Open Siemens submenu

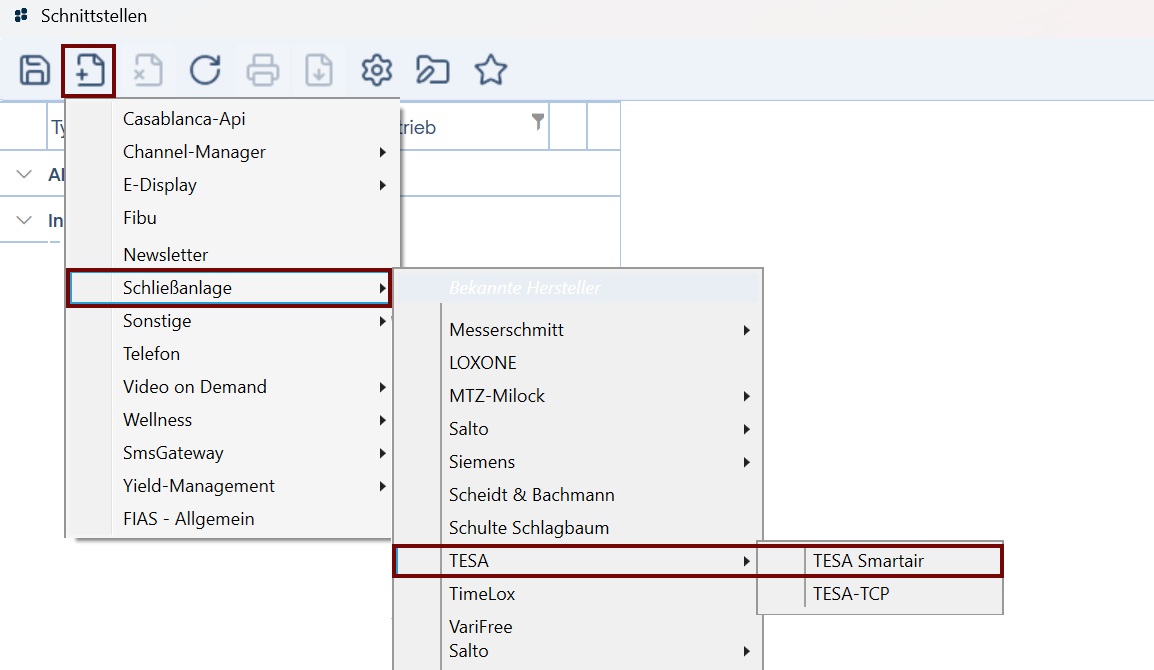(578, 462)
